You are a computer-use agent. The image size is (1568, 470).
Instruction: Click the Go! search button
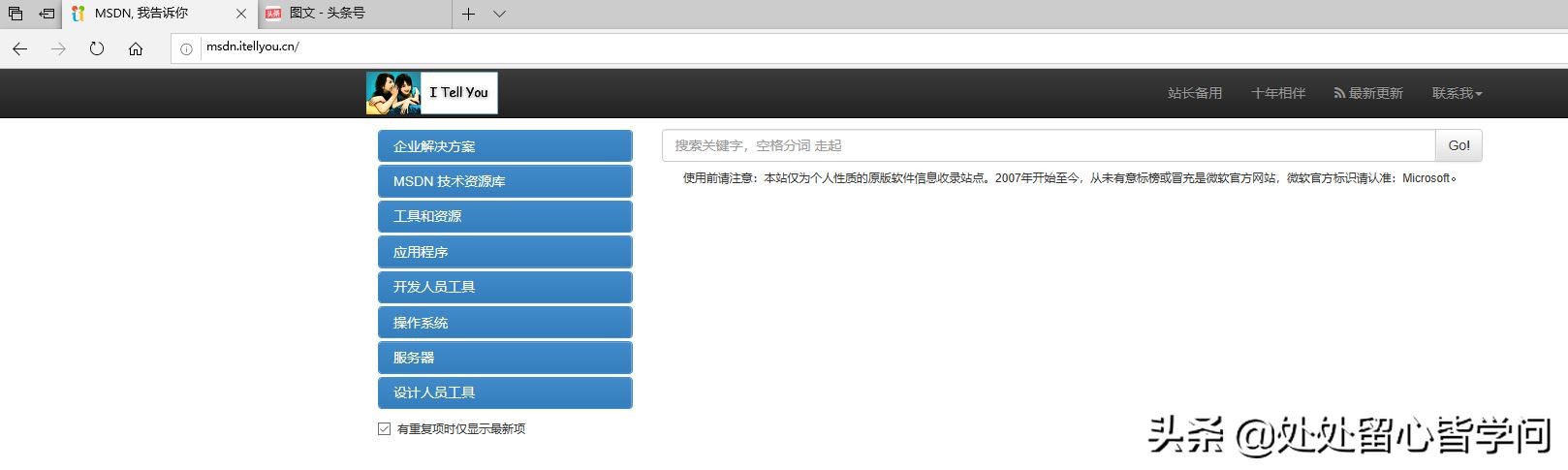click(x=1458, y=145)
